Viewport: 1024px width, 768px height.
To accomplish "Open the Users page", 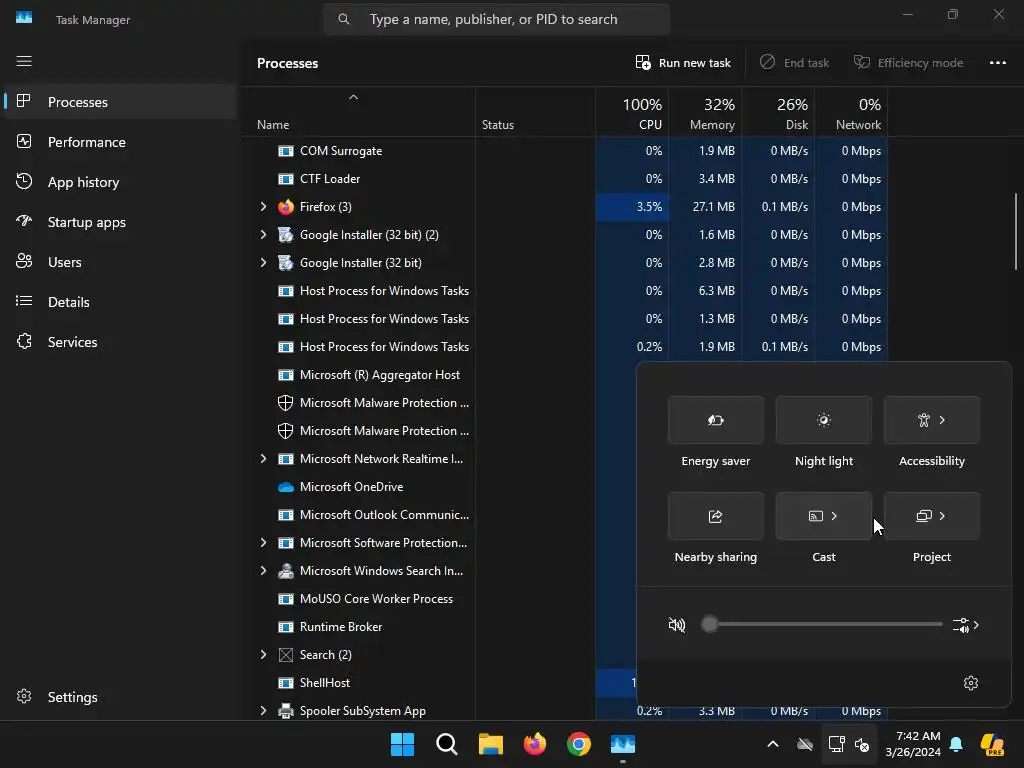I will (120, 262).
